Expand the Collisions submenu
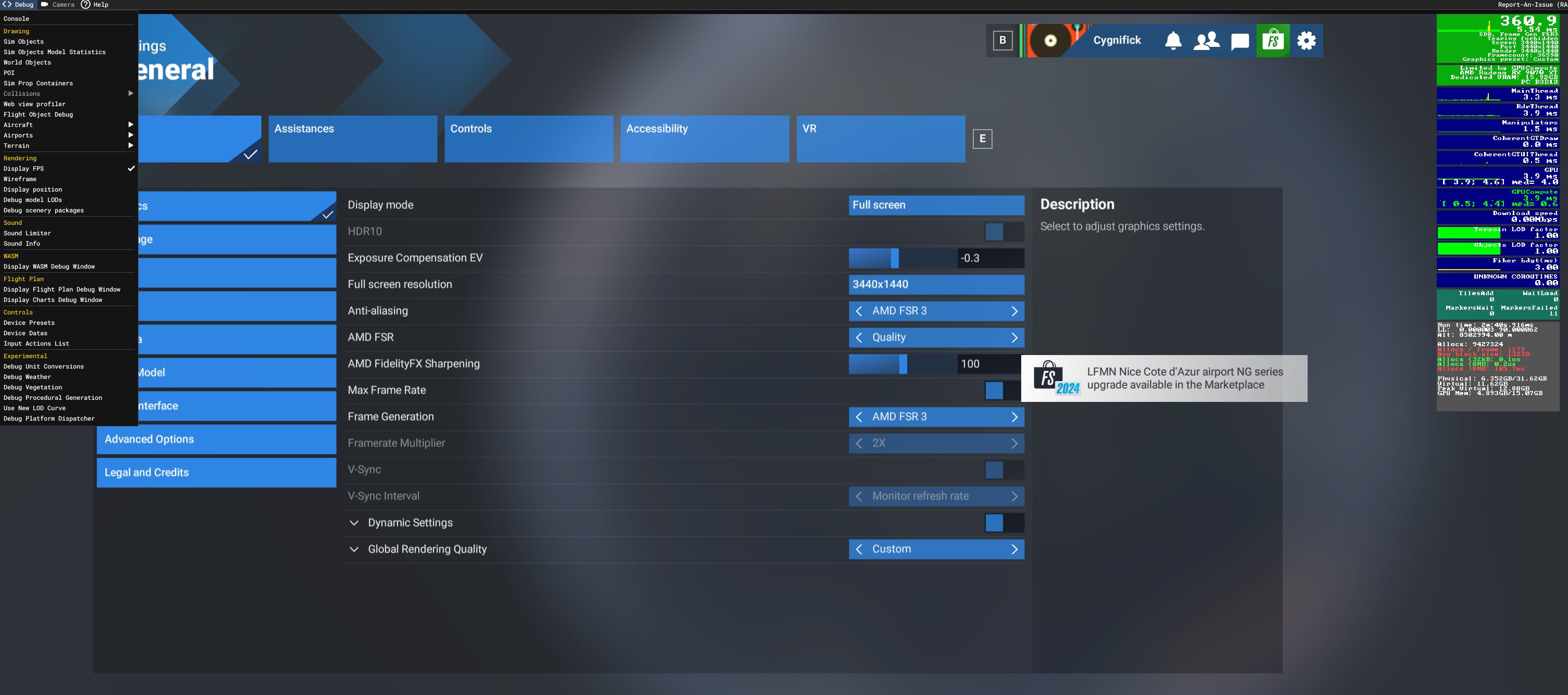Screen dimensions: 1568x695 [69, 94]
